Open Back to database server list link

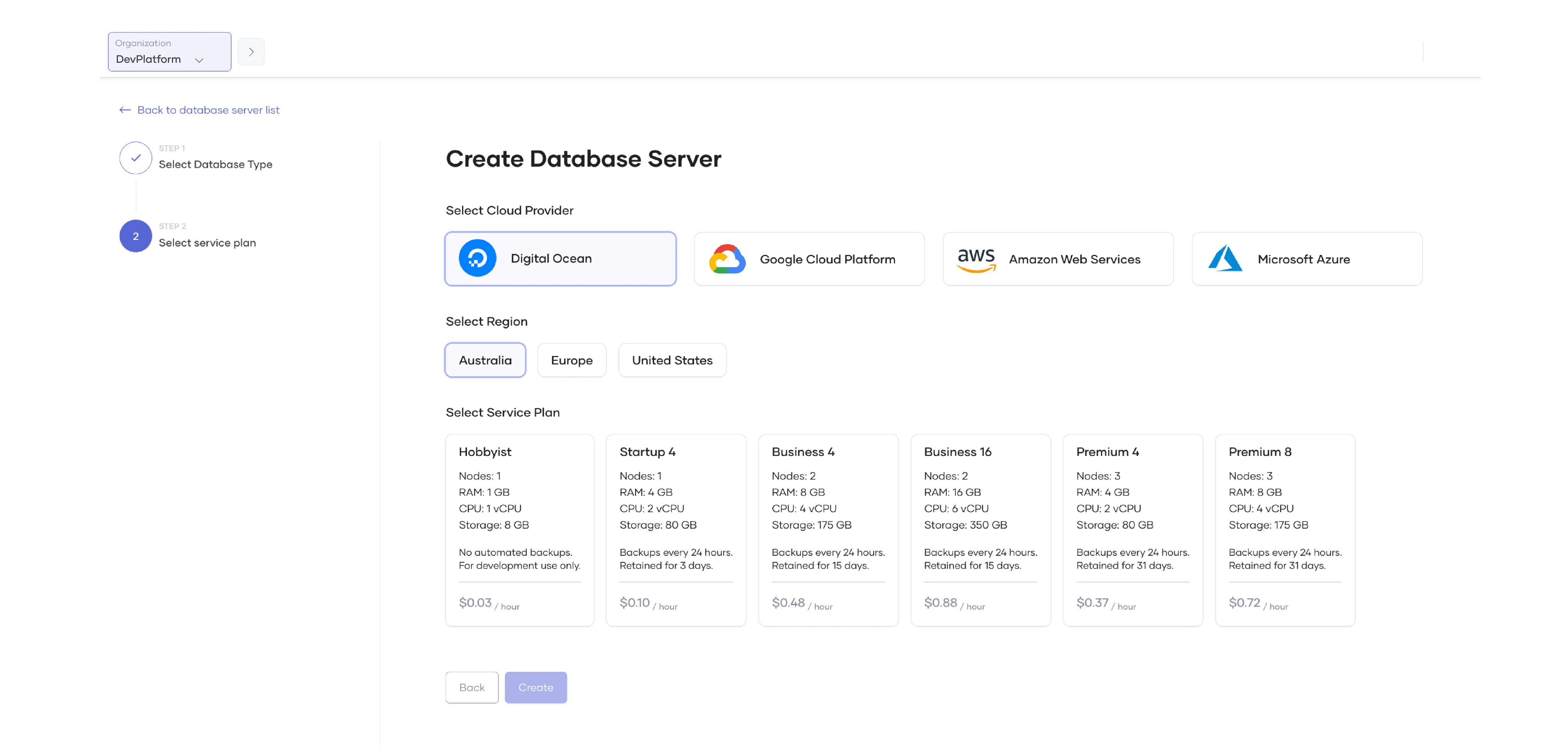(207, 109)
